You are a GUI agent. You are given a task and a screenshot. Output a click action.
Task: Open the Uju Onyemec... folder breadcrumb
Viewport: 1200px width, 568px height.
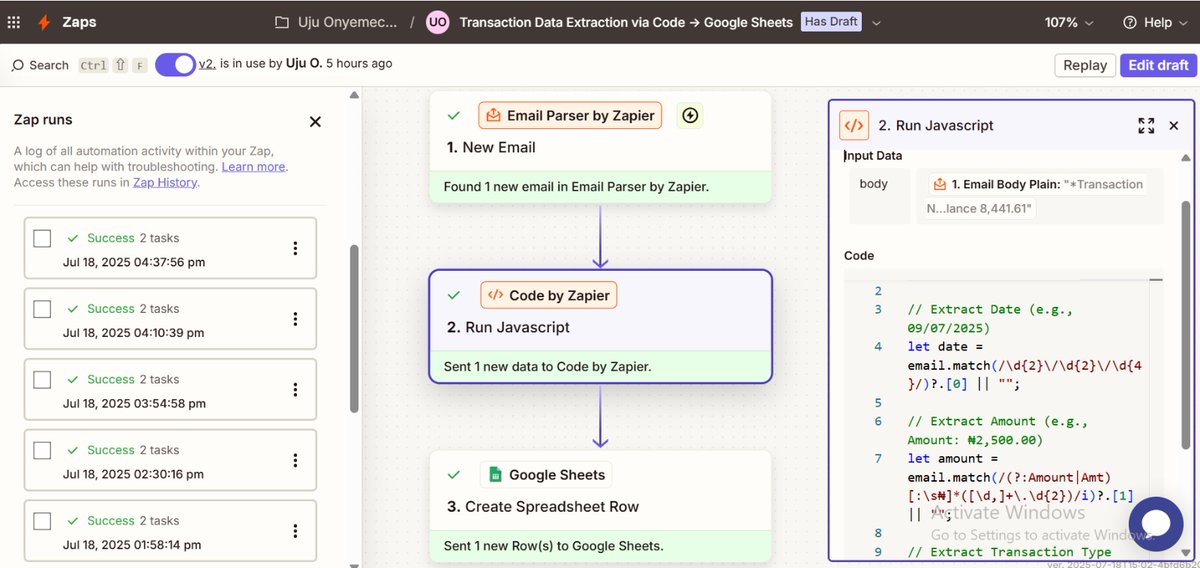click(x=347, y=22)
